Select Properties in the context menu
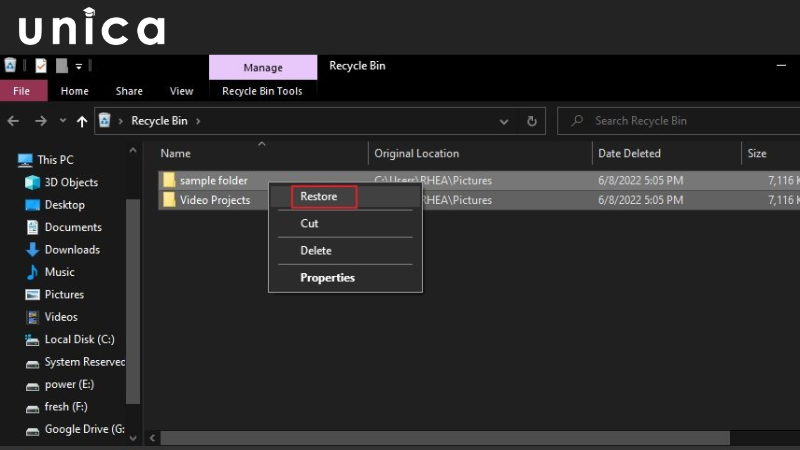 pyautogui.click(x=327, y=278)
